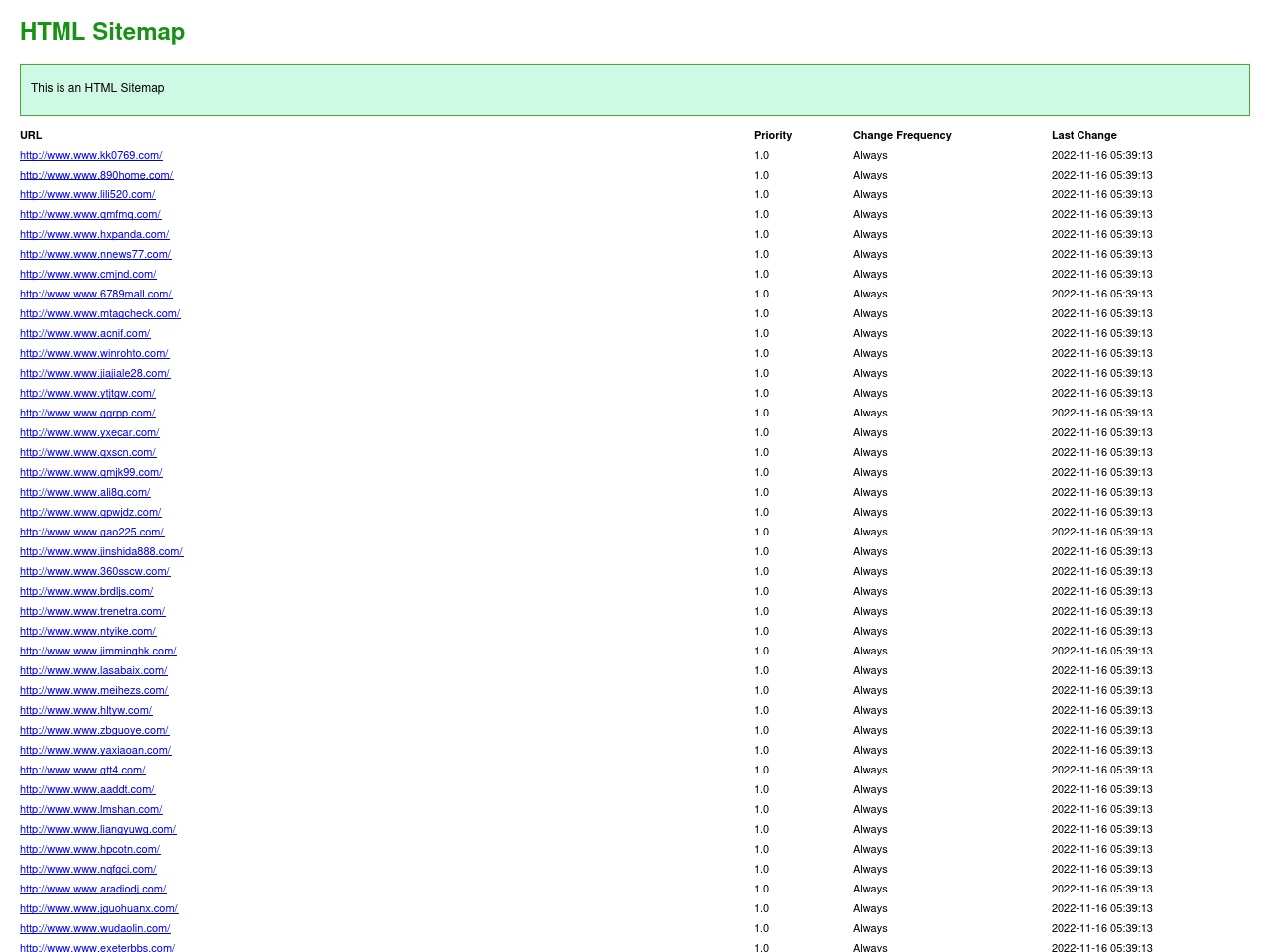Open the hxpanda.com link
The image size is (1270, 952).
pyautogui.click(x=94, y=234)
